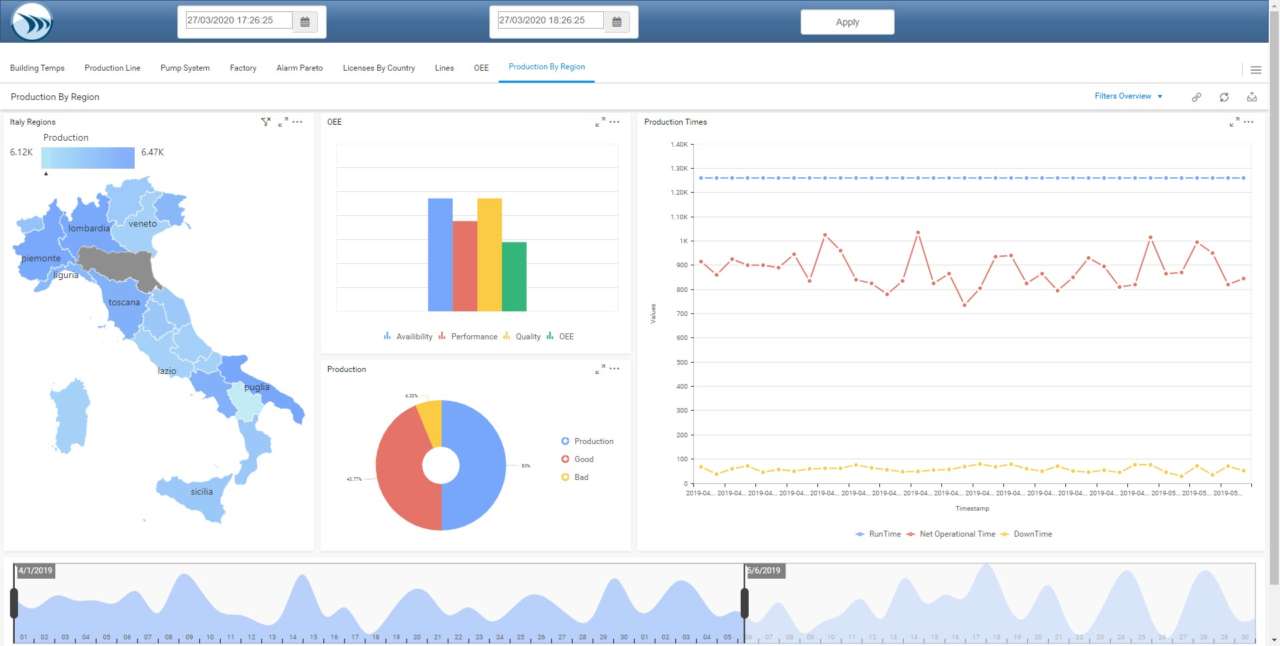Click the export dashboard icon

(1251, 97)
